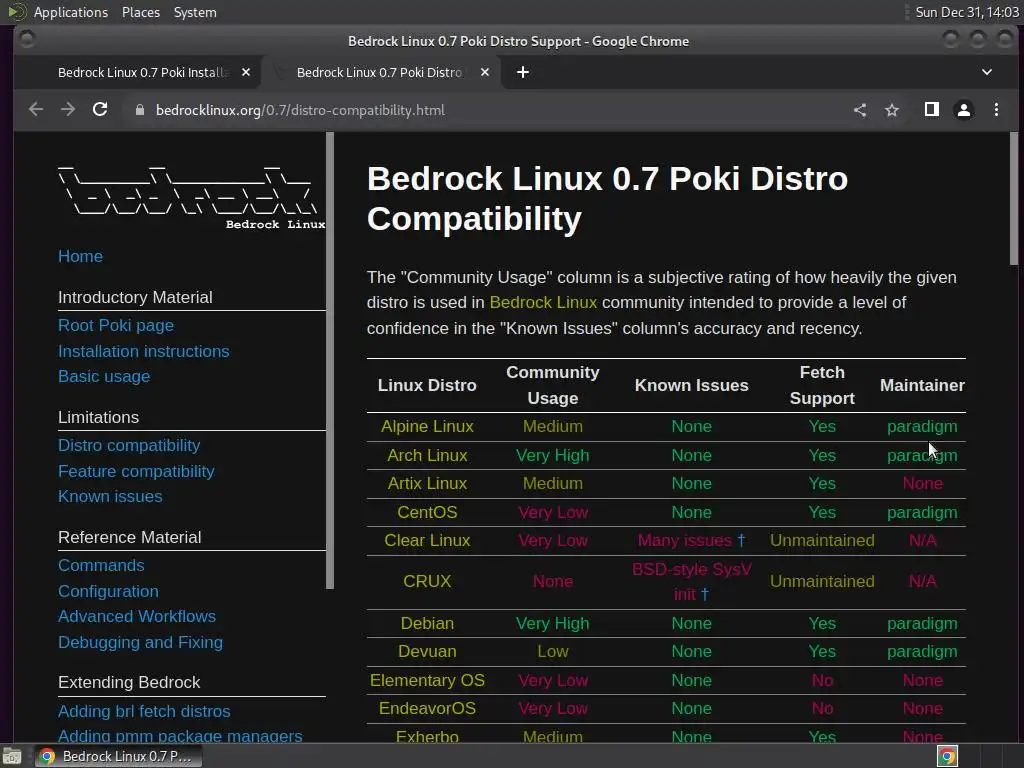
Task: Click the Linux Distro column header
Action: pos(427,385)
